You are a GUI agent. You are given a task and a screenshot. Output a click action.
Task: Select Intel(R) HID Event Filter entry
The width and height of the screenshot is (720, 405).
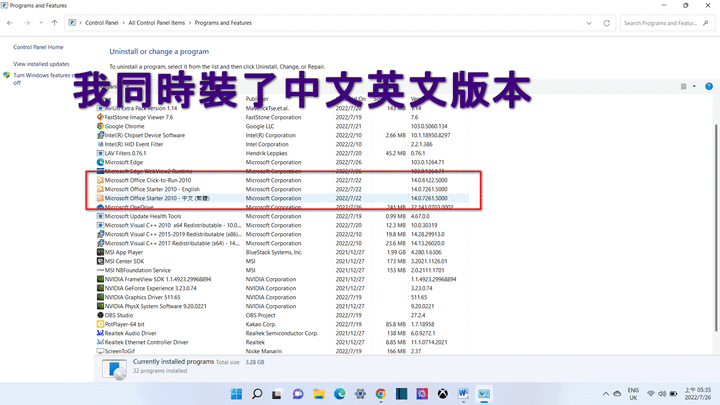281,144
